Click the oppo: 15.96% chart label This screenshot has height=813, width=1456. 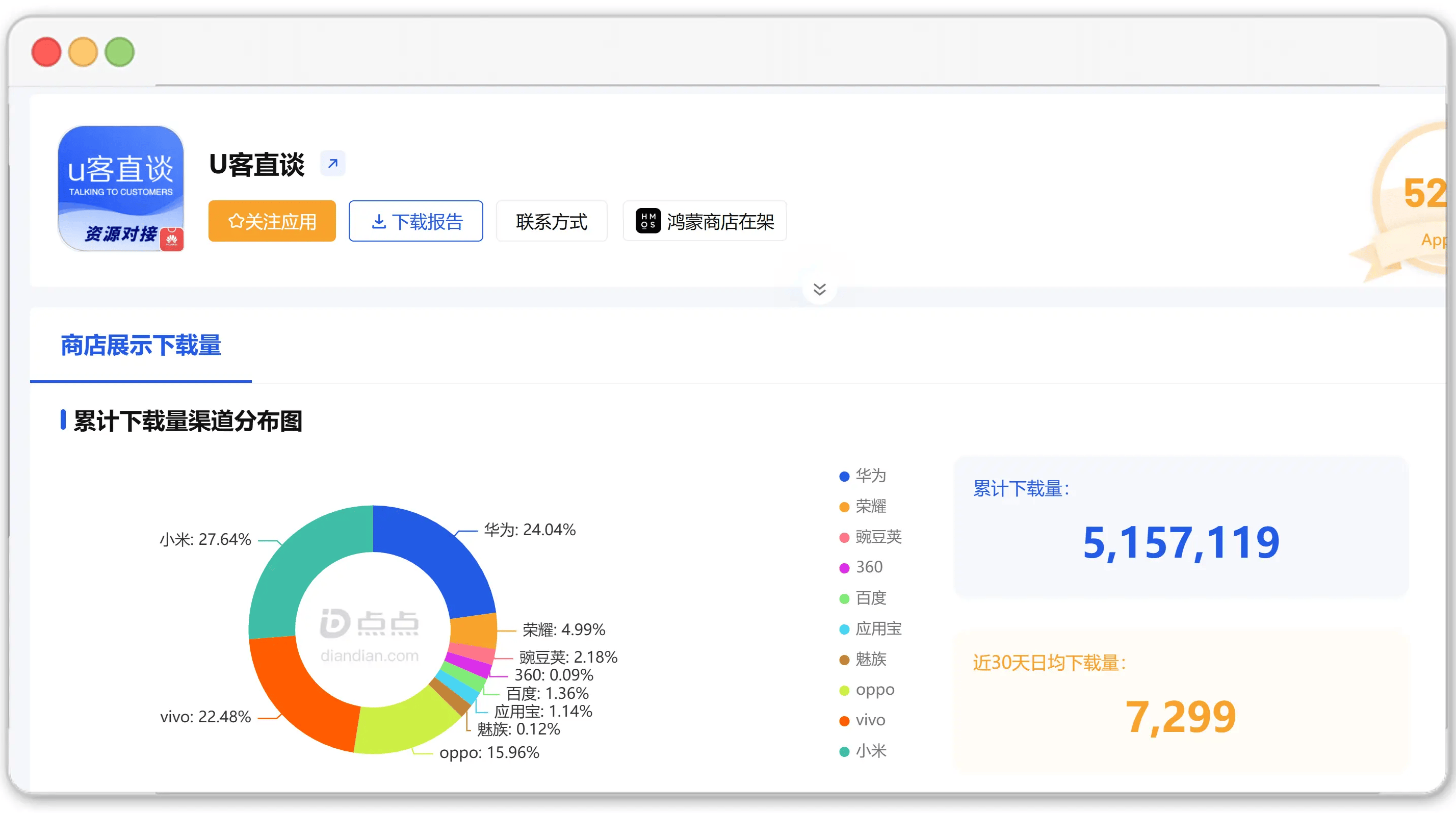click(489, 752)
